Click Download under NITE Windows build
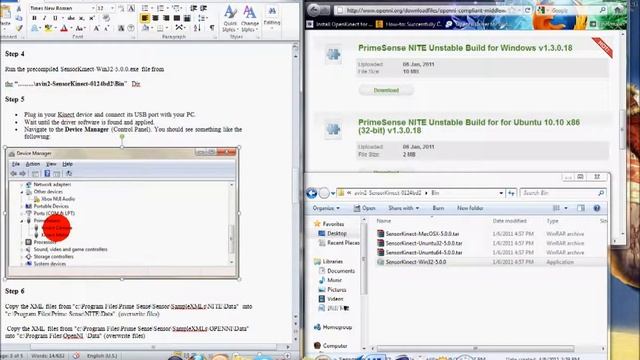This screenshot has width=640, height=360. (386, 90)
